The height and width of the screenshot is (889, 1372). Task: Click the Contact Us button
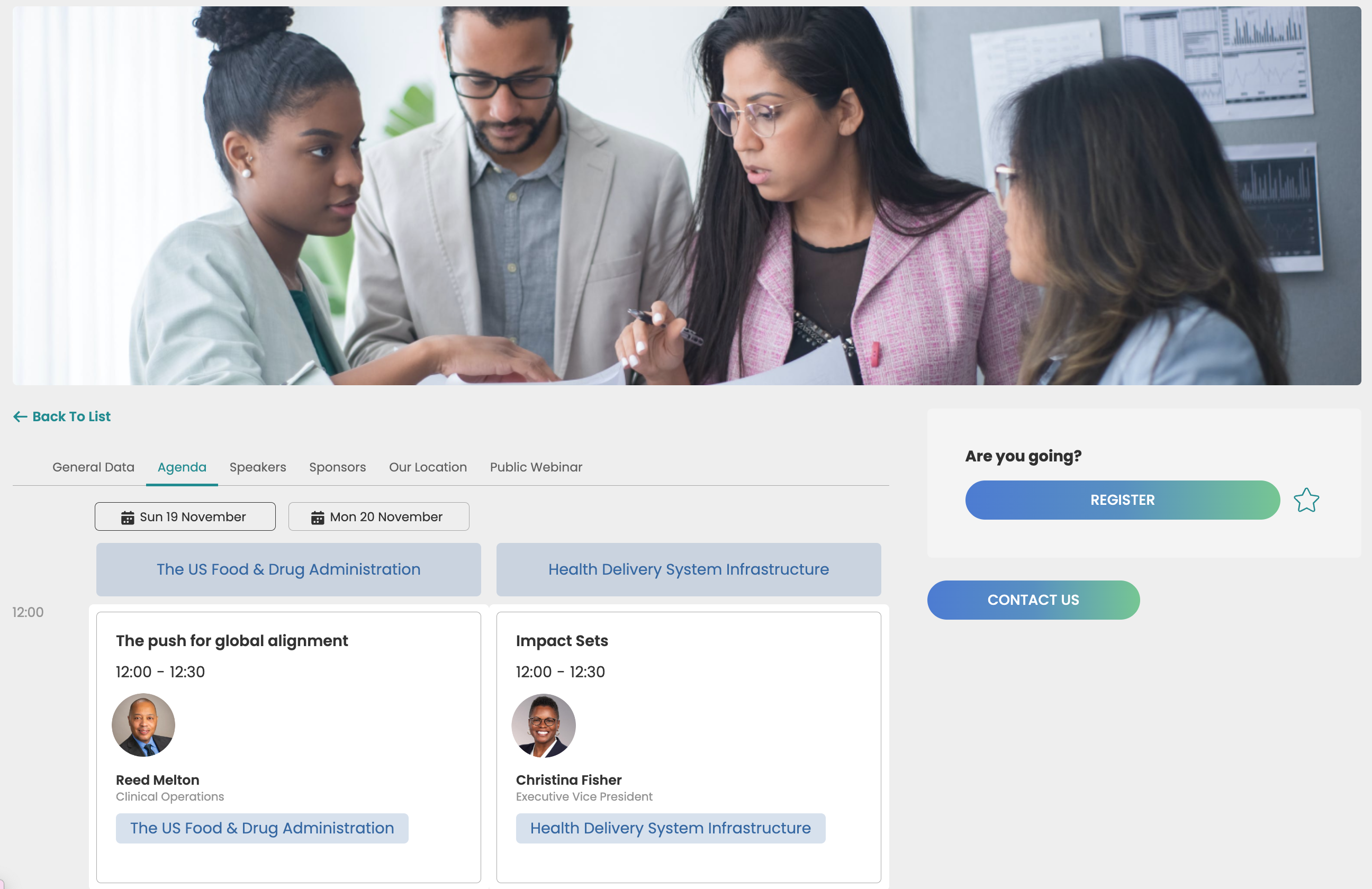point(1033,600)
